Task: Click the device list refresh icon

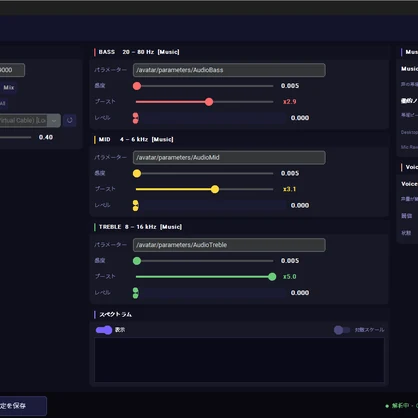Action: pyautogui.click(x=70, y=120)
